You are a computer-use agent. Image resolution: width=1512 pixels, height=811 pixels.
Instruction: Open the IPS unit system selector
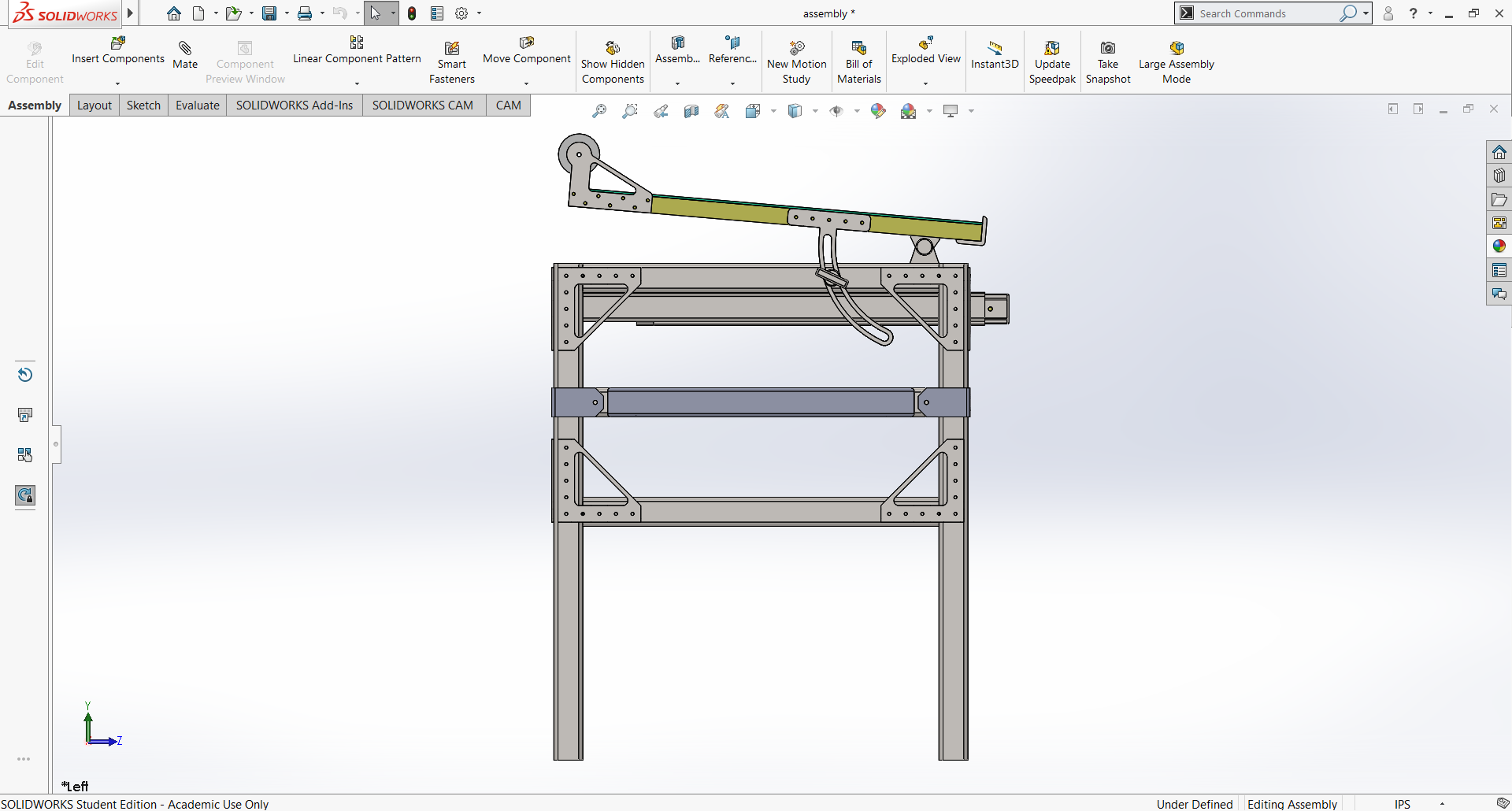click(1402, 804)
